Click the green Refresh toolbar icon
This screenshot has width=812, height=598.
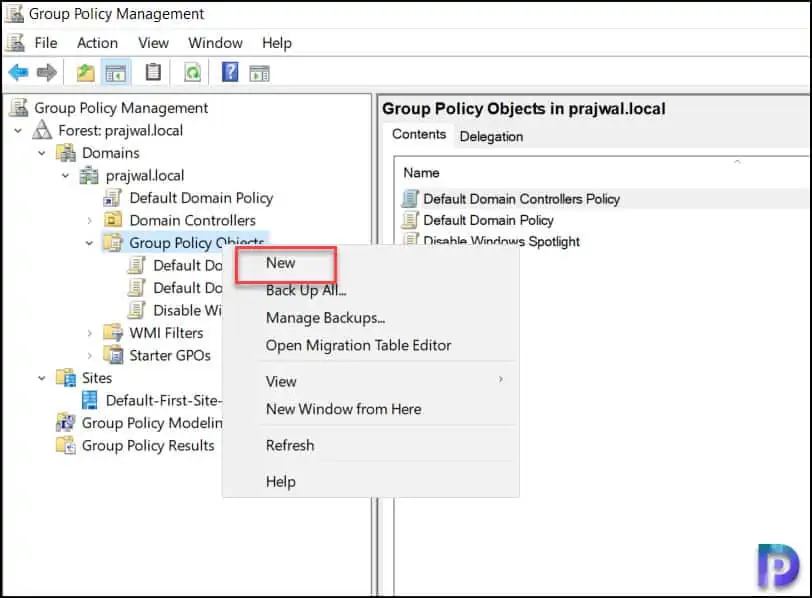coord(192,72)
